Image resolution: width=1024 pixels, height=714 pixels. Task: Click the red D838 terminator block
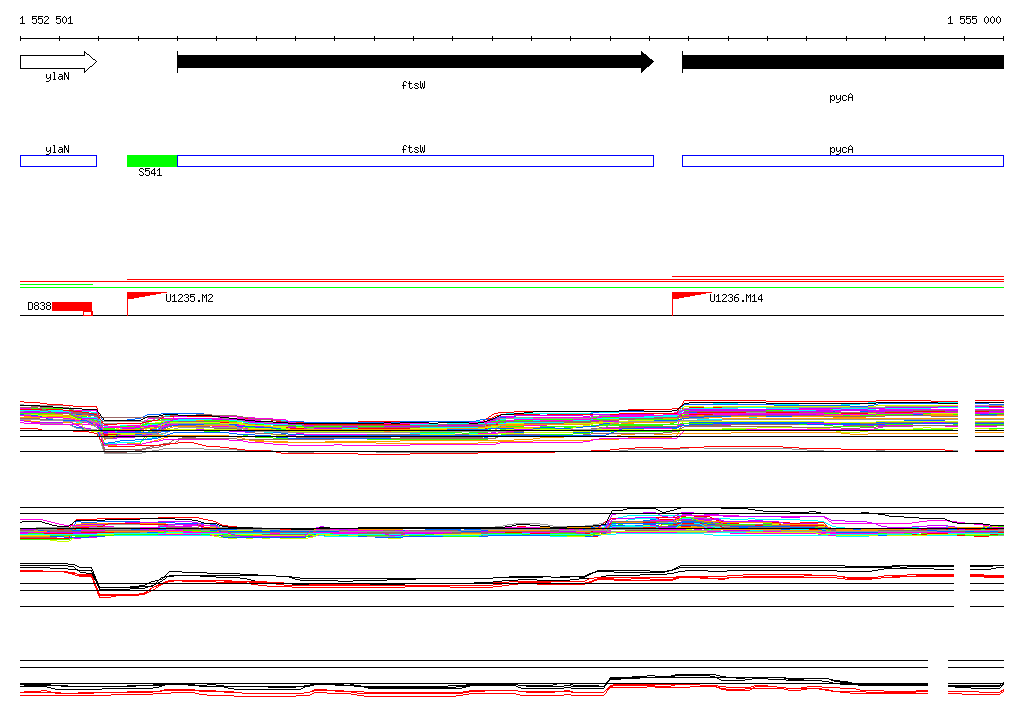[x=72, y=308]
